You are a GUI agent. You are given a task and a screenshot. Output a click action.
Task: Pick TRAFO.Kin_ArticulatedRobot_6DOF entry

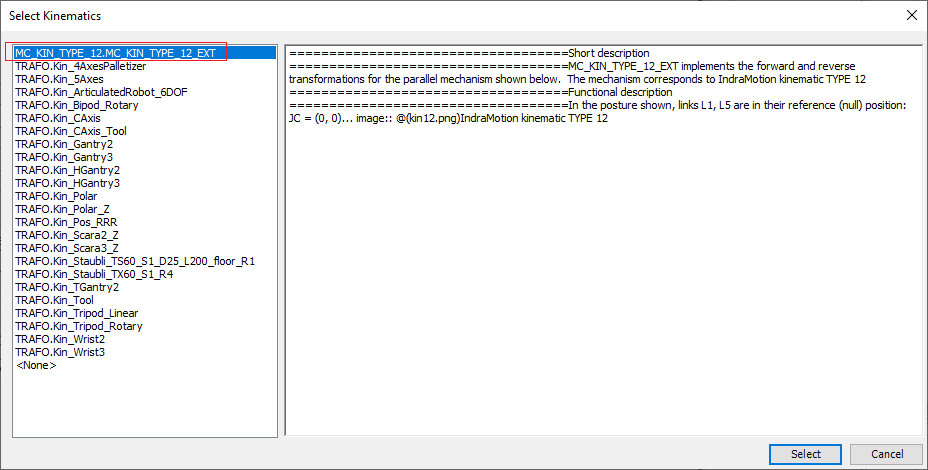[101, 92]
